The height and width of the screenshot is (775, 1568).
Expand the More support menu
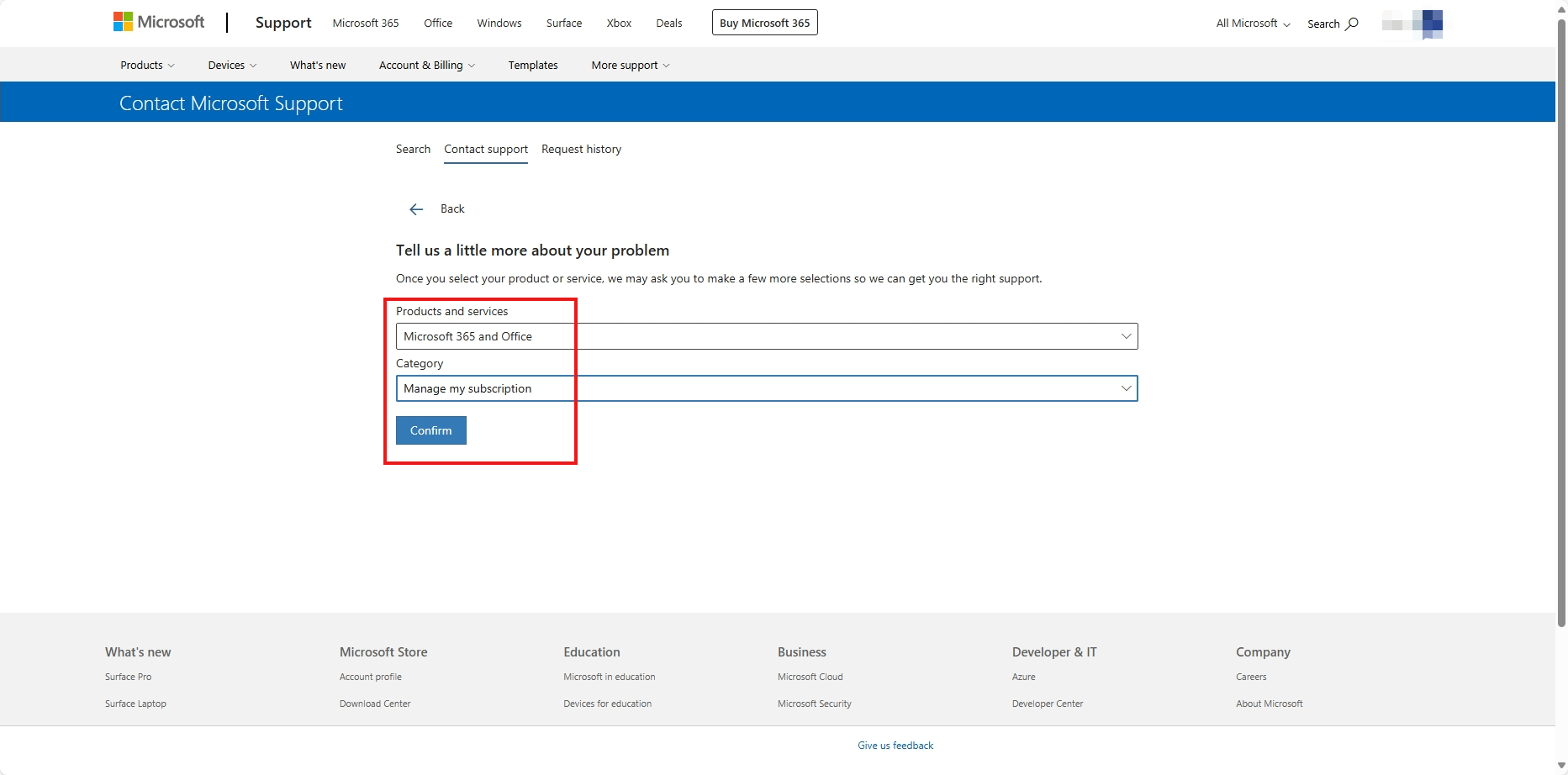coord(631,65)
